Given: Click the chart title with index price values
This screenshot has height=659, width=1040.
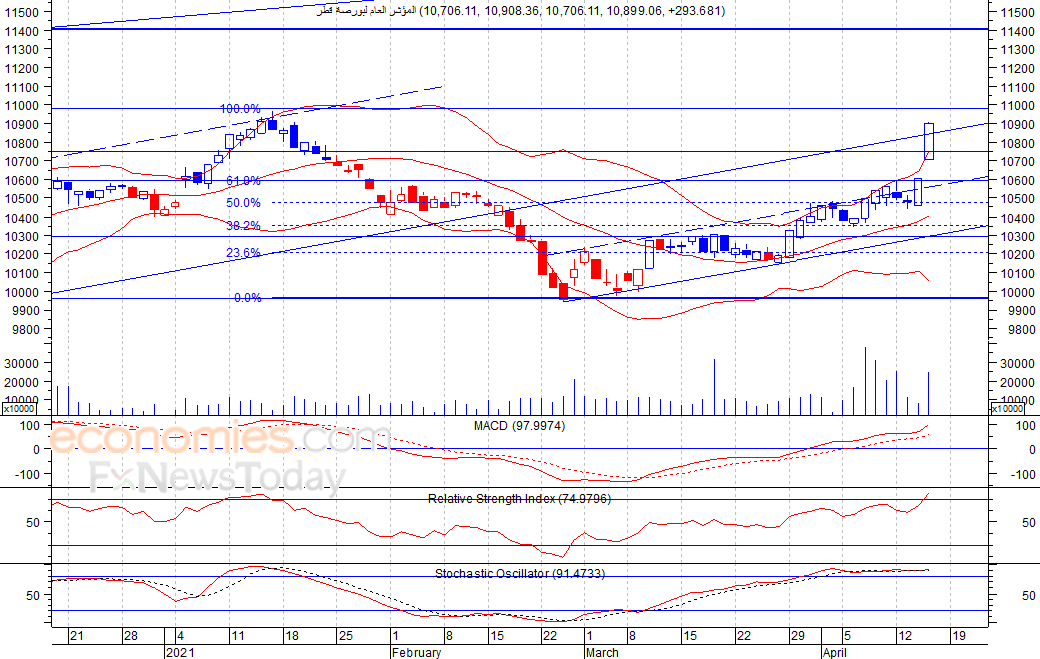Looking at the screenshot, I should (521, 11).
